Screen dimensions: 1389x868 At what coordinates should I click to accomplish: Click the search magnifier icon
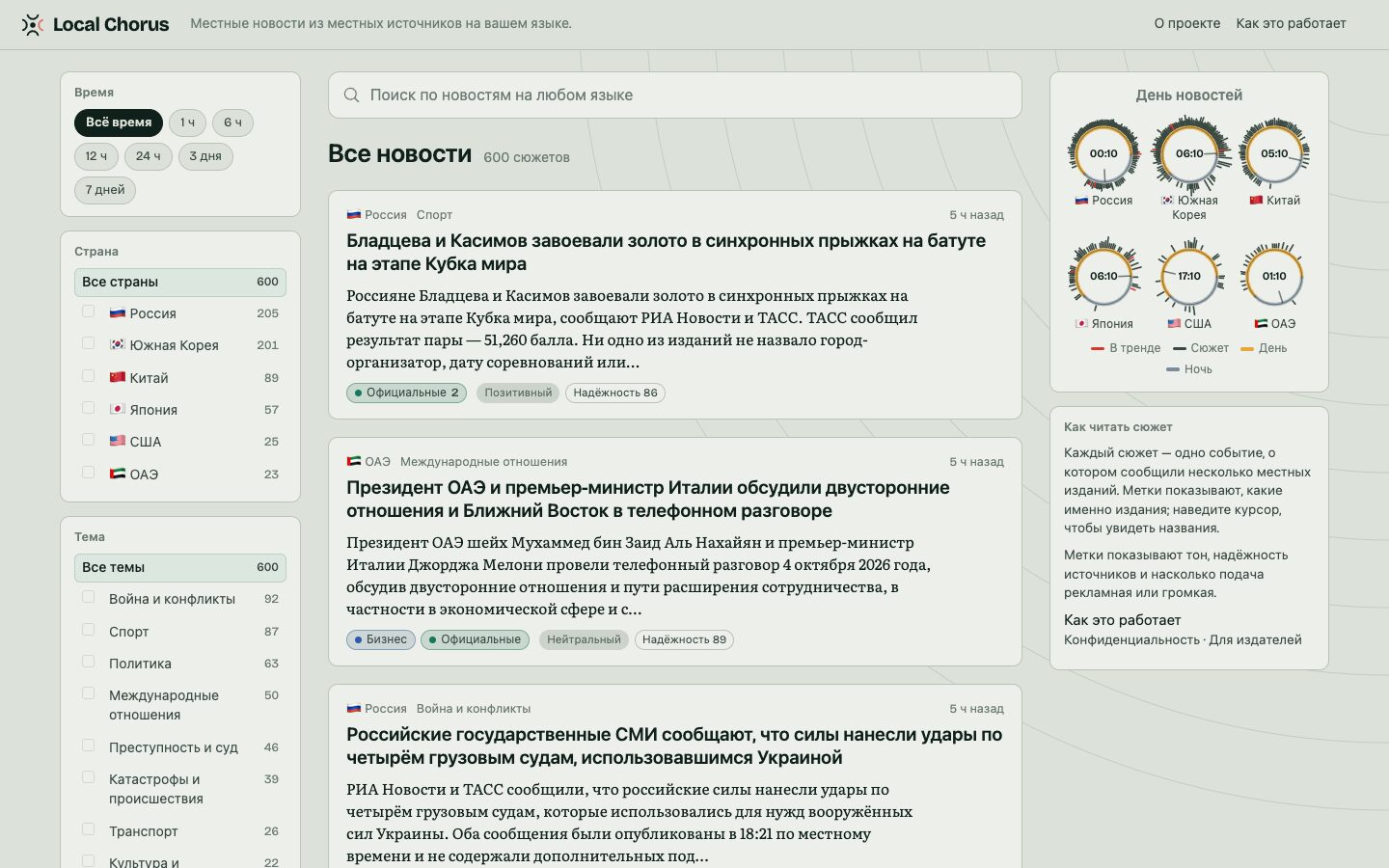[352, 95]
